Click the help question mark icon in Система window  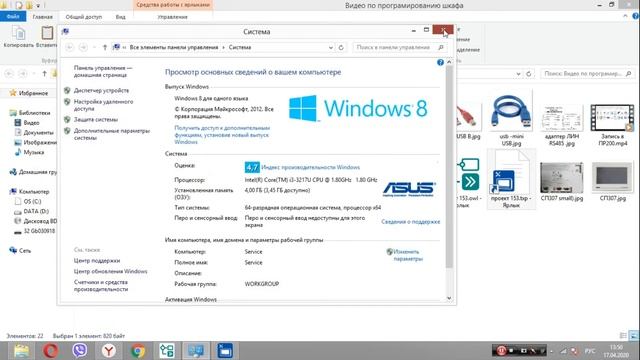tap(440, 62)
